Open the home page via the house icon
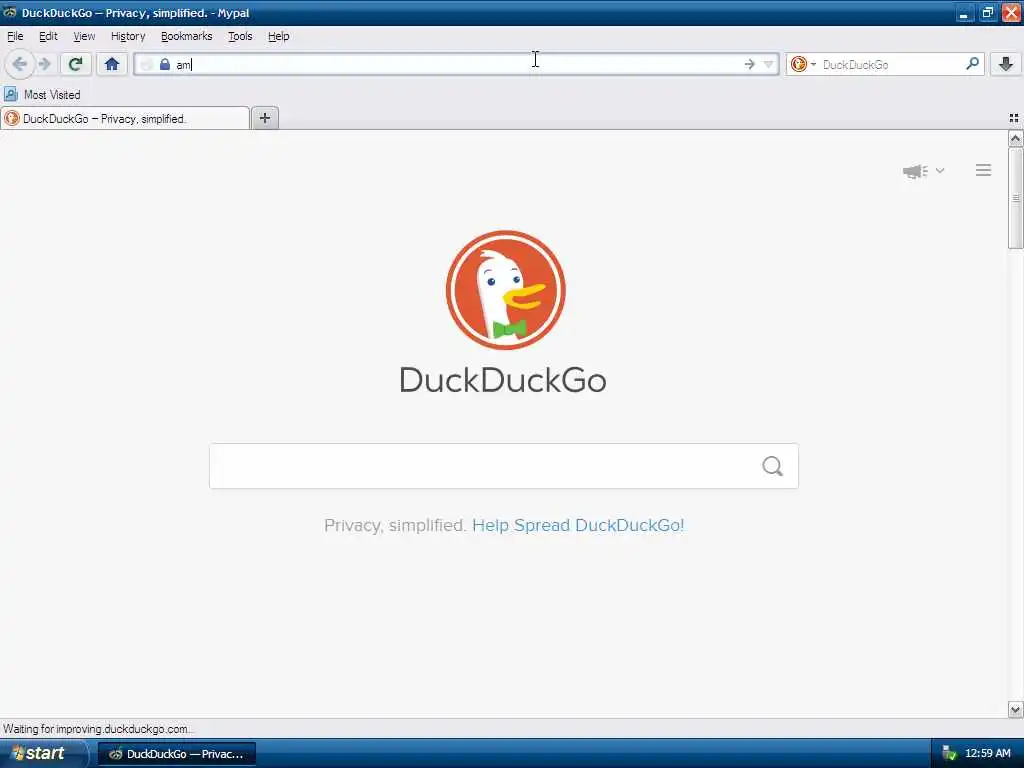This screenshot has height=768, width=1024. (x=112, y=64)
